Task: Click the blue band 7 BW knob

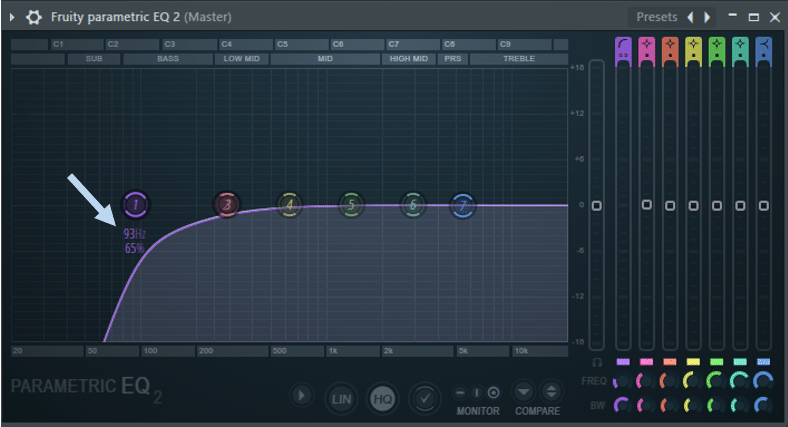Action: (x=762, y=404)
